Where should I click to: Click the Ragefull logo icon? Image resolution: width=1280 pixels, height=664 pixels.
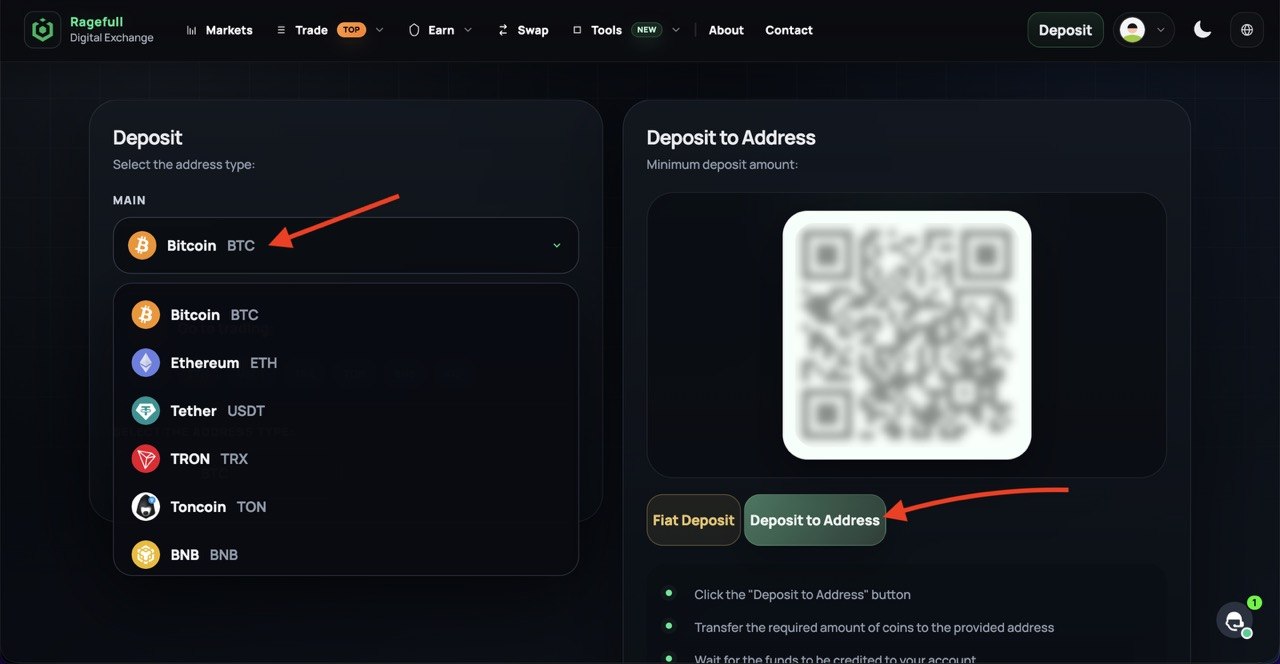[x=42, y=30]
